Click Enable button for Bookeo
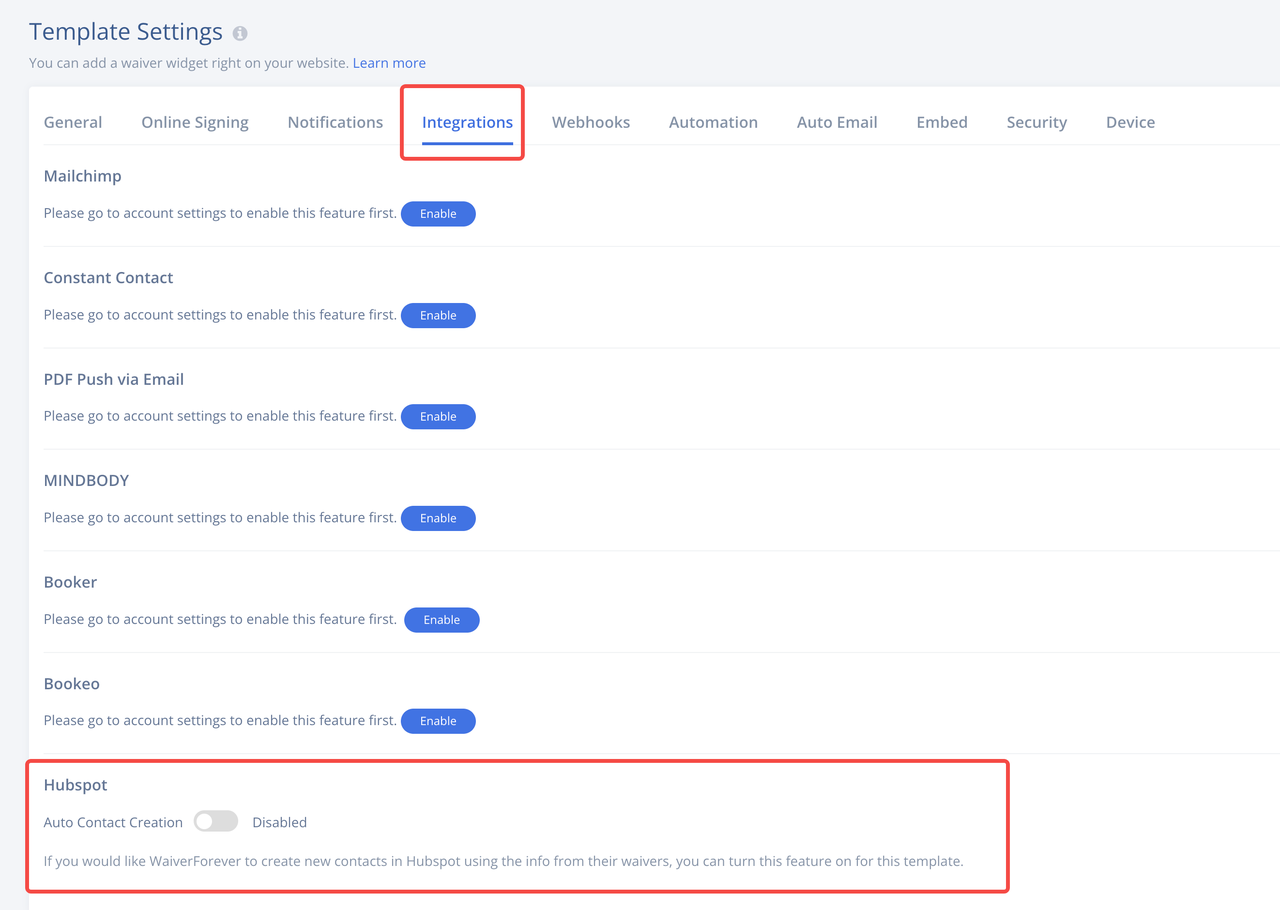 tap(438, 721)
